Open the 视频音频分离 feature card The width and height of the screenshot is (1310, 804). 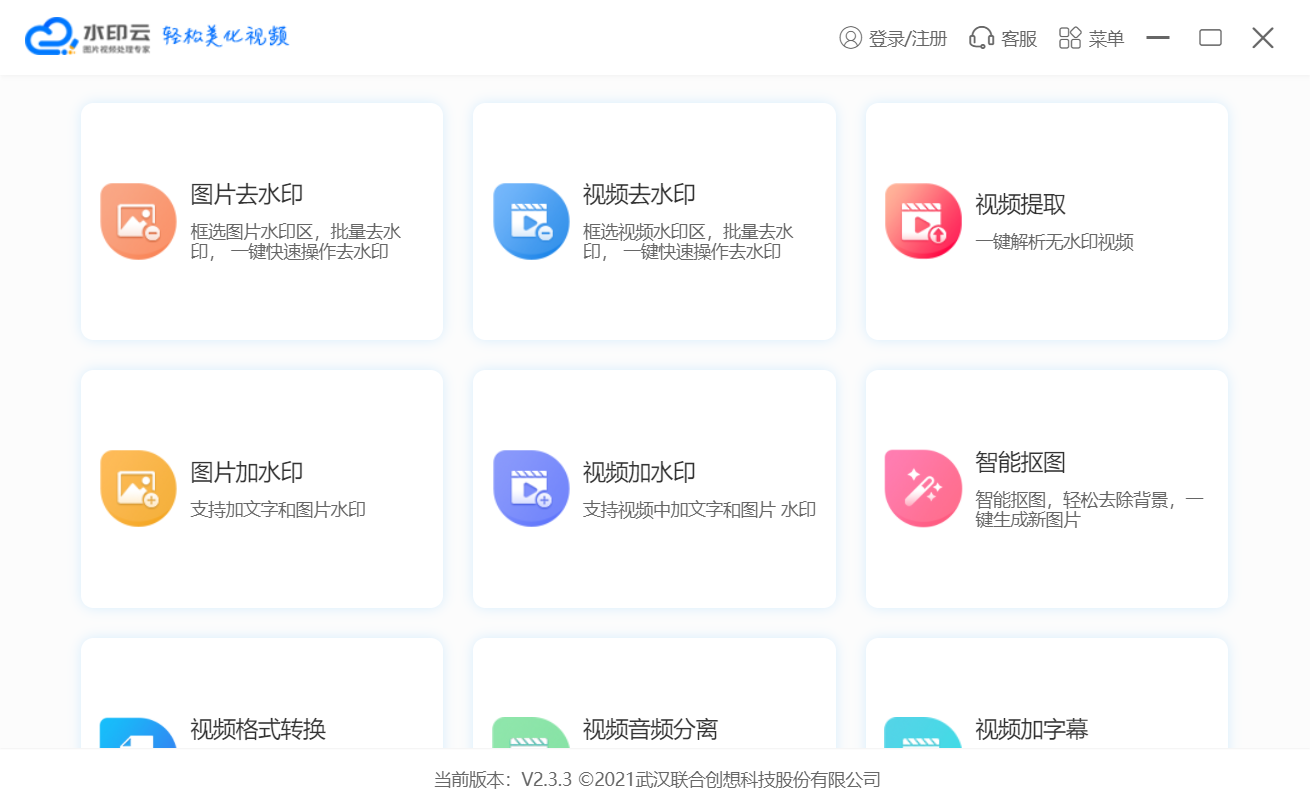pos(654,700)
